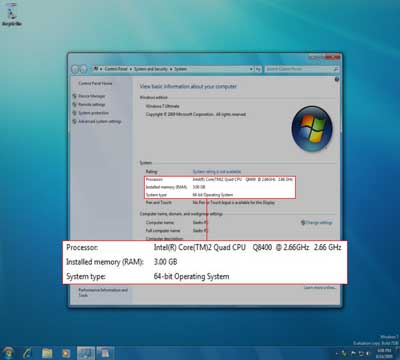Image resolution: width=400 pixels, height=360 pixels.
Task: Click the volume speaker tray icon
Action: 368,353
